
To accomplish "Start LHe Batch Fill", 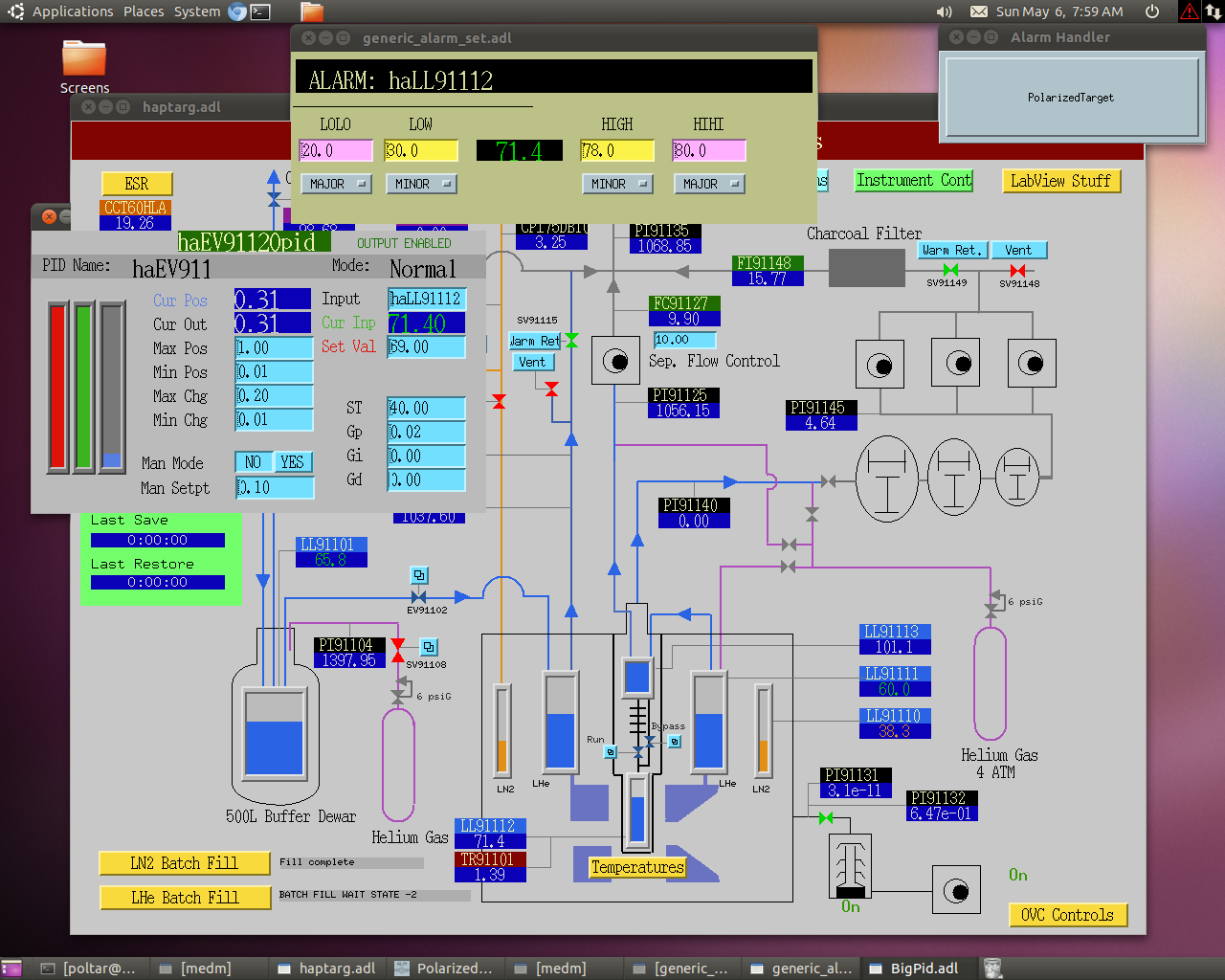I will pos(184,898).
